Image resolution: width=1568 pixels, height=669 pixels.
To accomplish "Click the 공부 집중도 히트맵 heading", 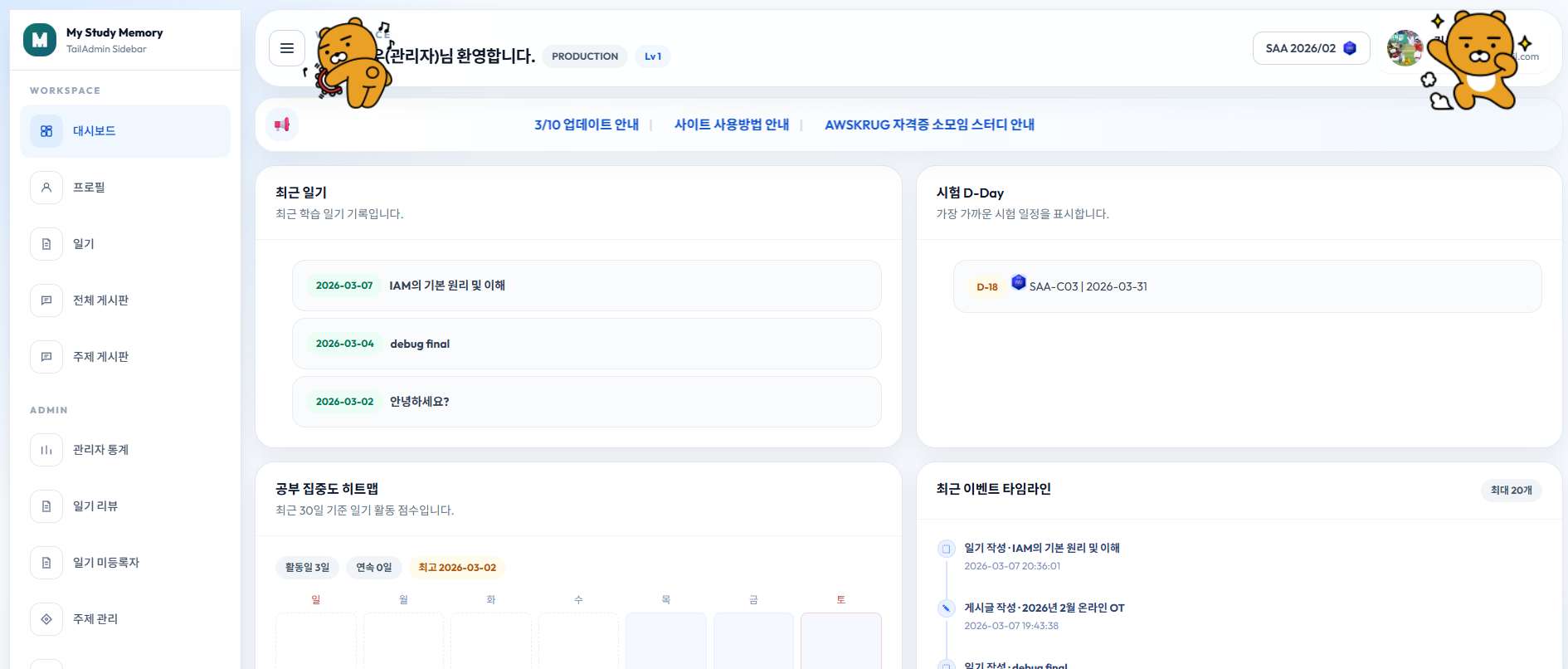I will click(327, 489).
